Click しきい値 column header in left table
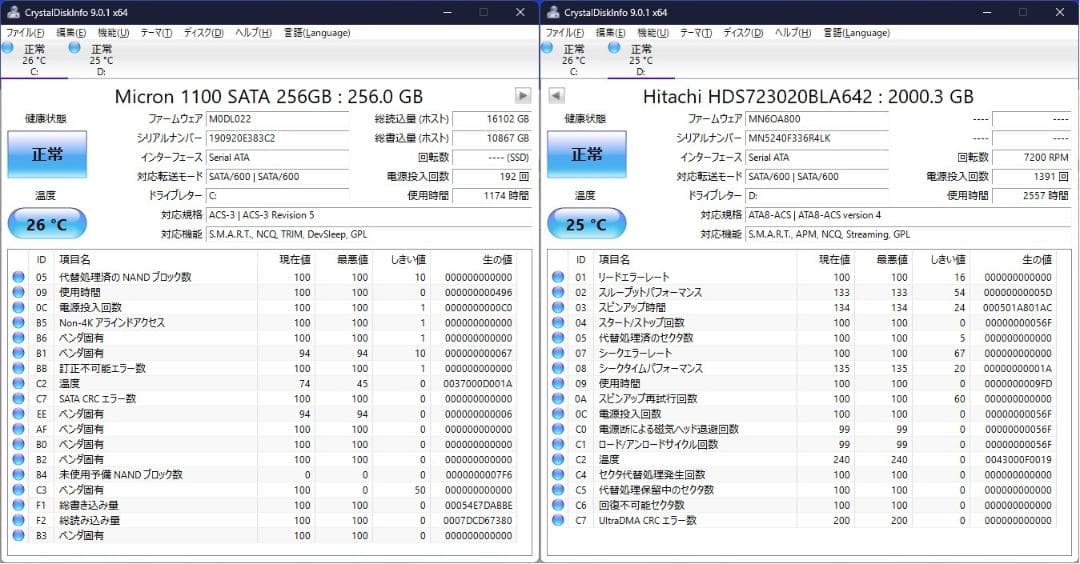Image resolution: width=1080 pixels, height=564 pixels. pos(401,260)
